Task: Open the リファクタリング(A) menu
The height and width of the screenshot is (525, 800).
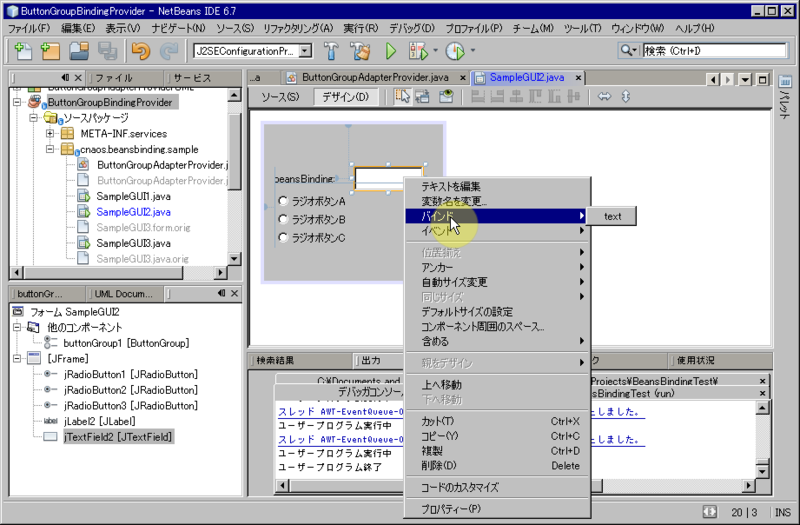Action: (298, 29)
